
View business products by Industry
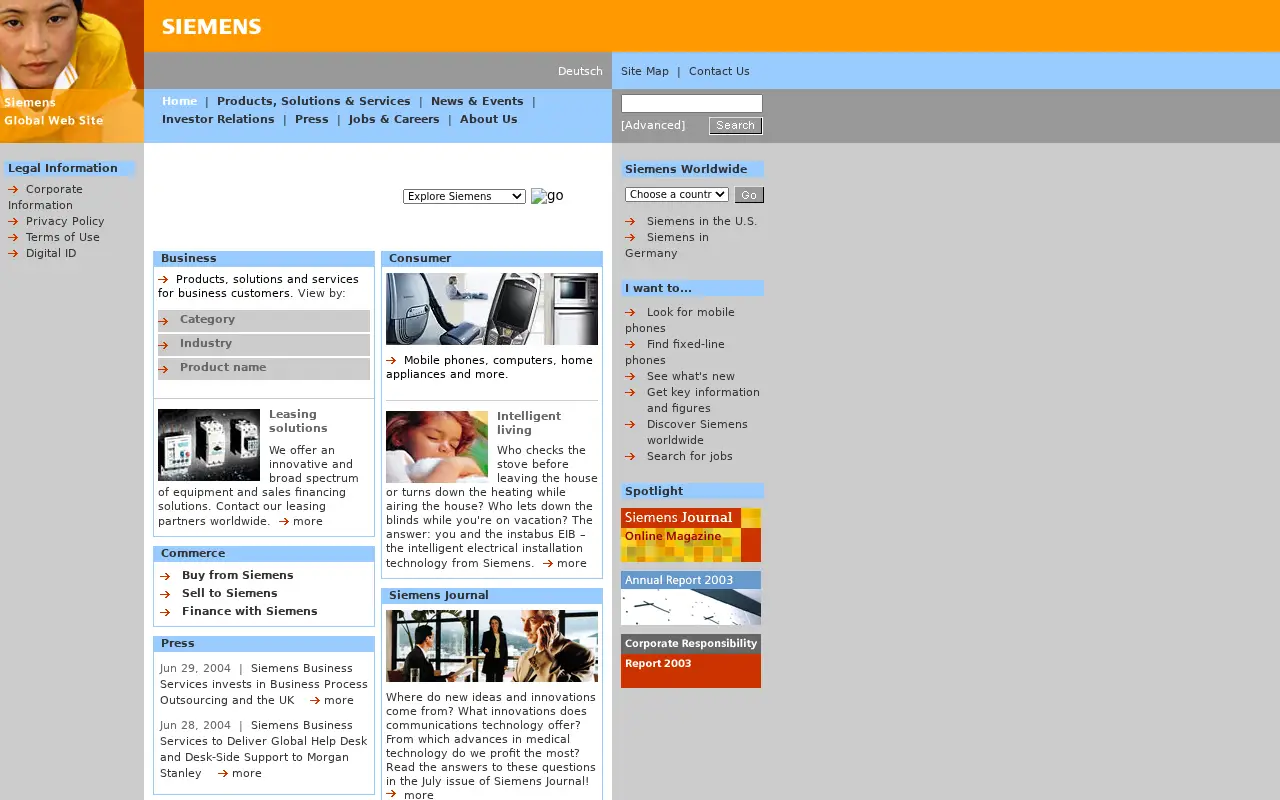click(264, 344)
